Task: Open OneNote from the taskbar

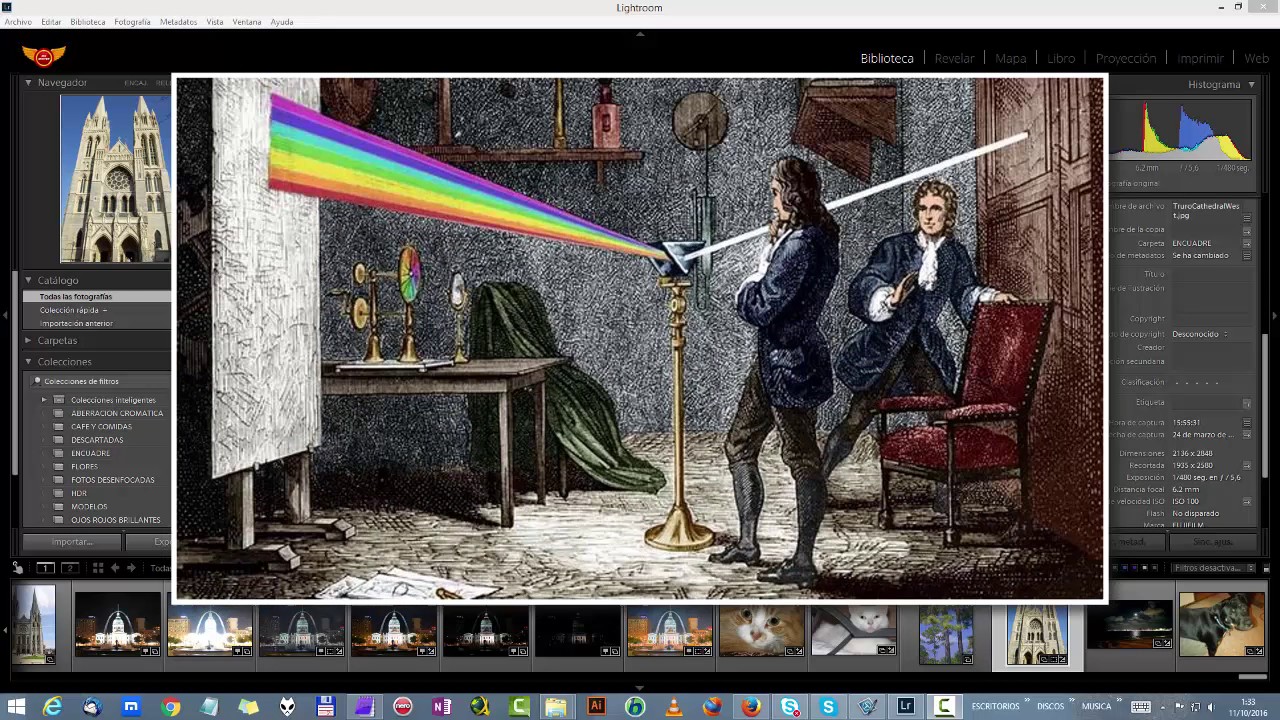Action: [x=442, y=706]
